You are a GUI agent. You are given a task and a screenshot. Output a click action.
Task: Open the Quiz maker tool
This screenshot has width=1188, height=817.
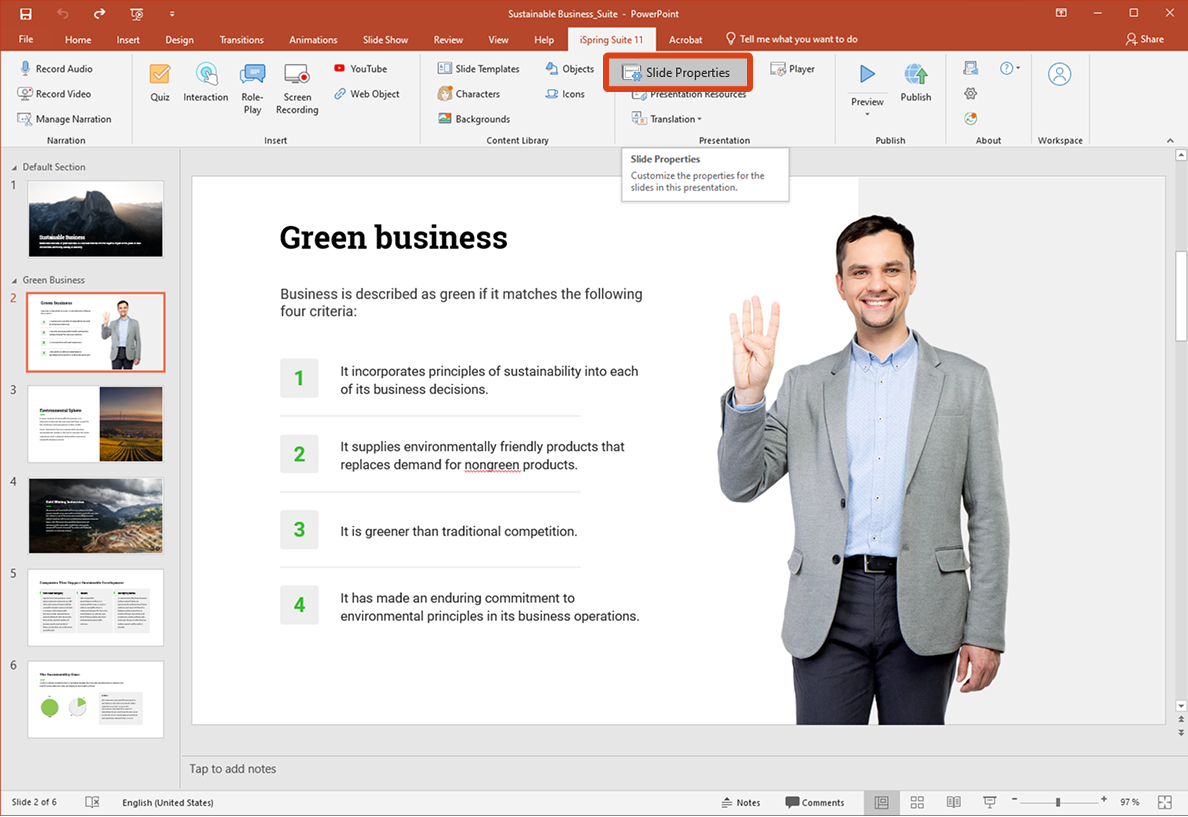click(x=160, y=83)
